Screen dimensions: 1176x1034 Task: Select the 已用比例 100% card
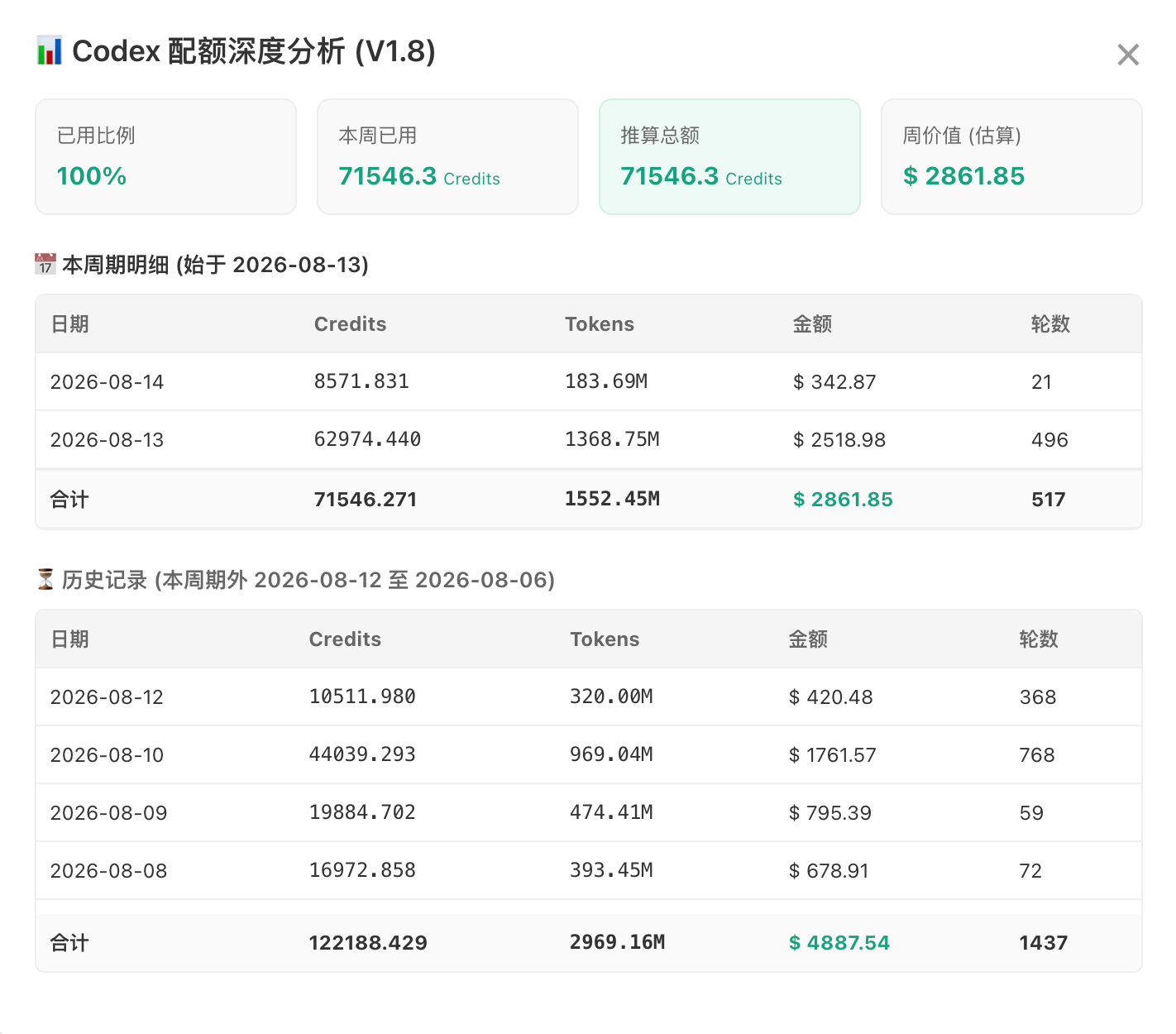(165, 156)
